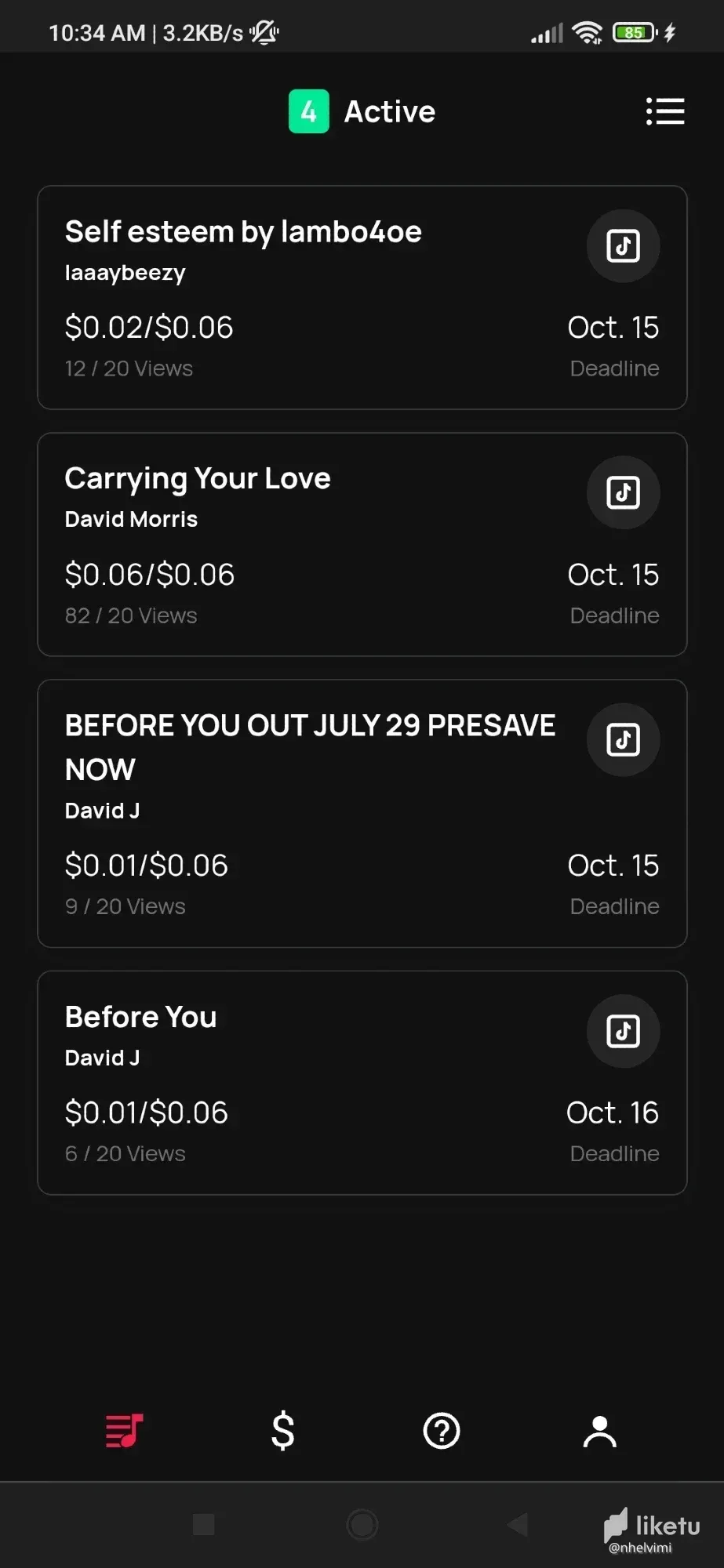The width and height of the screenshot is (724, 1568).
Task: Open the list menu icon at top right
Action: 664,111
